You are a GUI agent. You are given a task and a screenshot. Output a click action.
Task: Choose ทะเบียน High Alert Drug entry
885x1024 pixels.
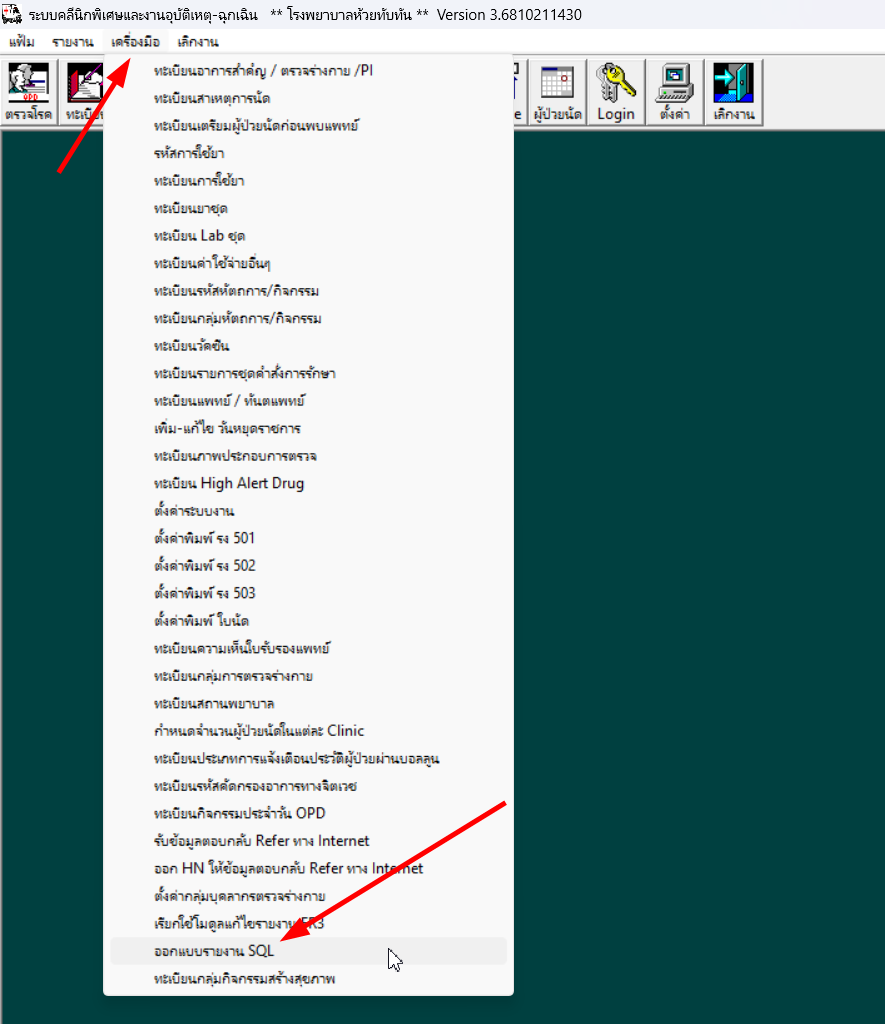coord(229,483)
